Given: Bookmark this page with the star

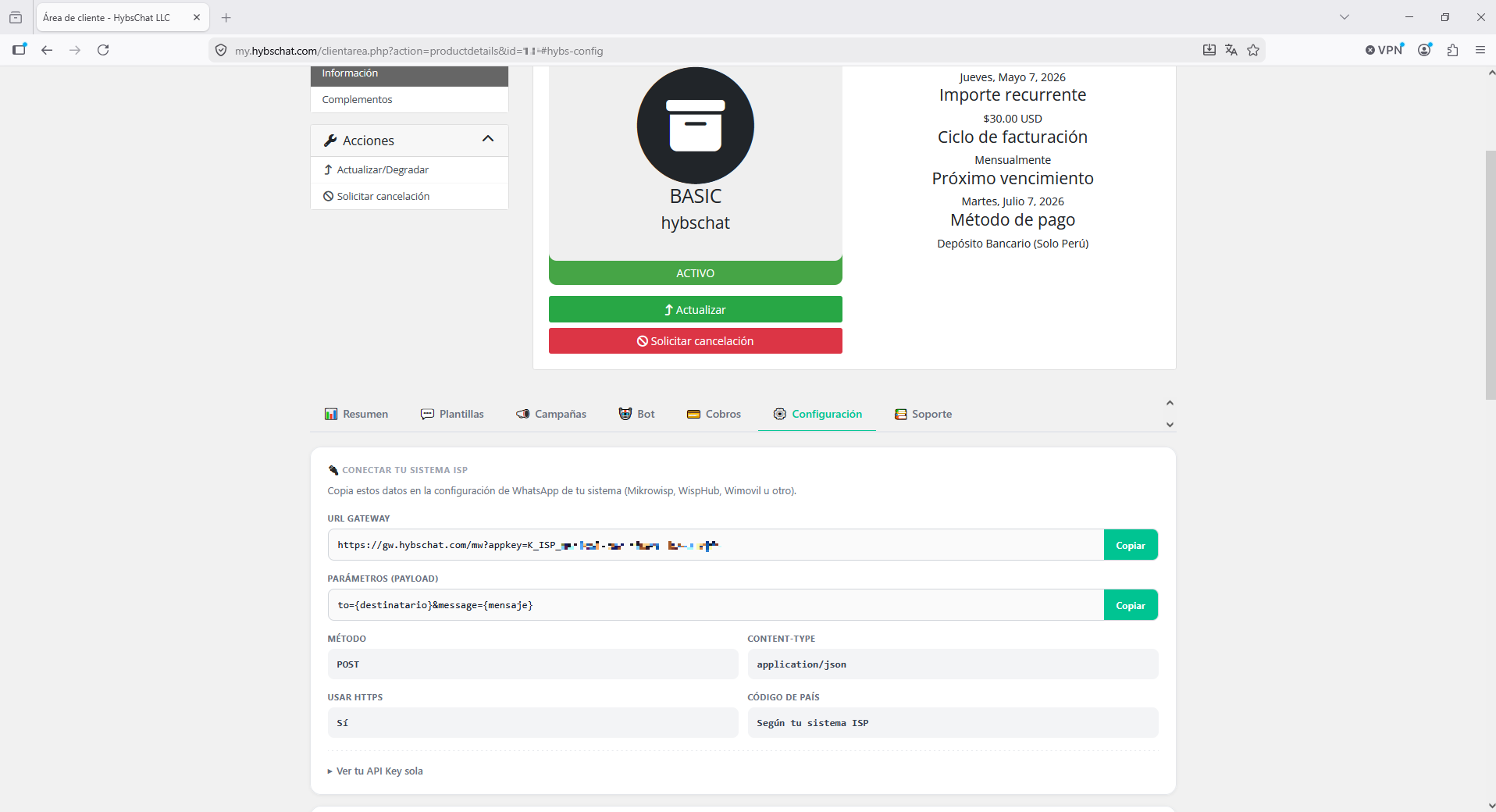Looking at the screenshot, I should (x=1253, y=50).
